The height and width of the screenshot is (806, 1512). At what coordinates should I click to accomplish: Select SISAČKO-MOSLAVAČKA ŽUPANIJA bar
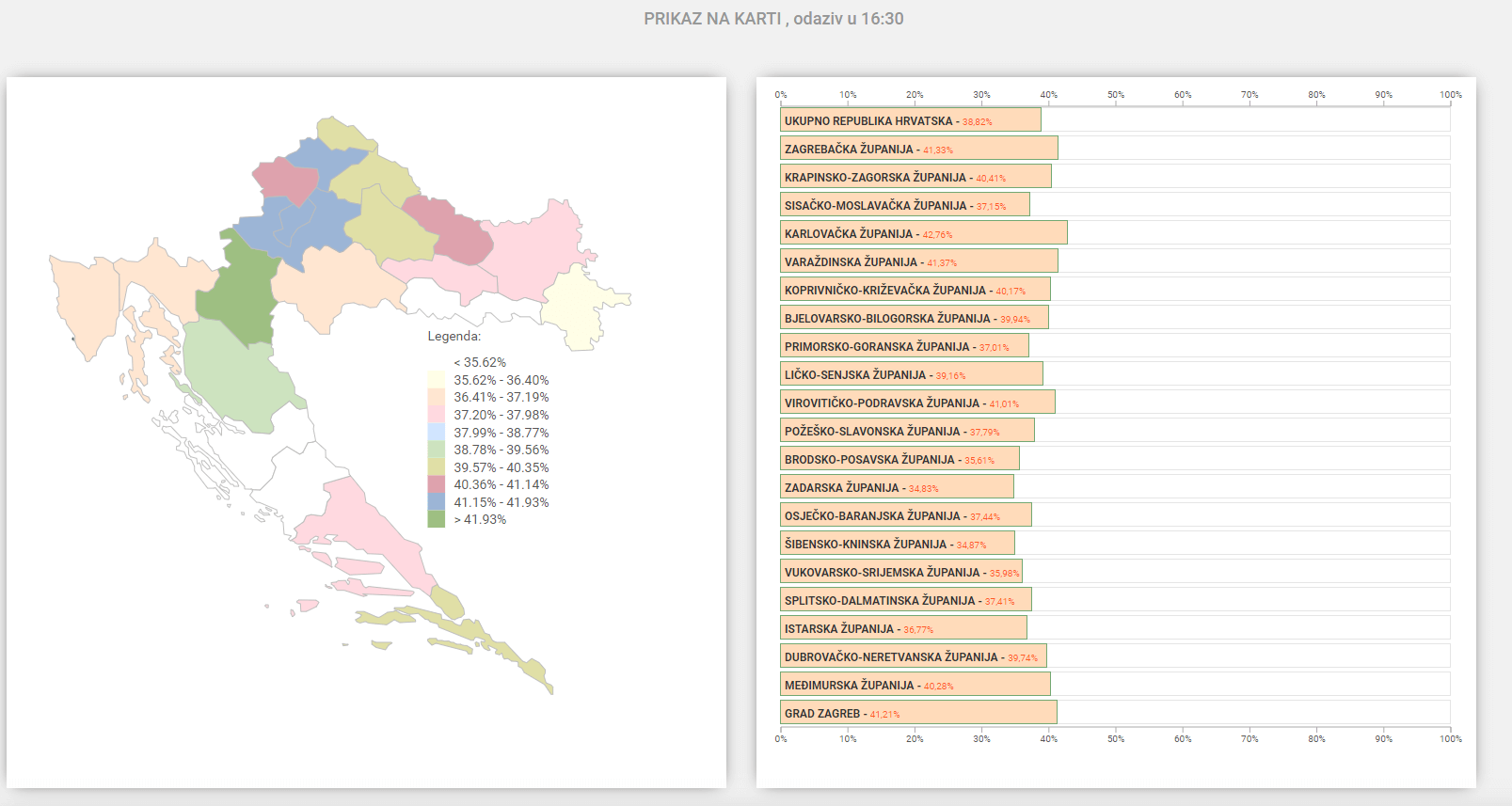(904, 205)
